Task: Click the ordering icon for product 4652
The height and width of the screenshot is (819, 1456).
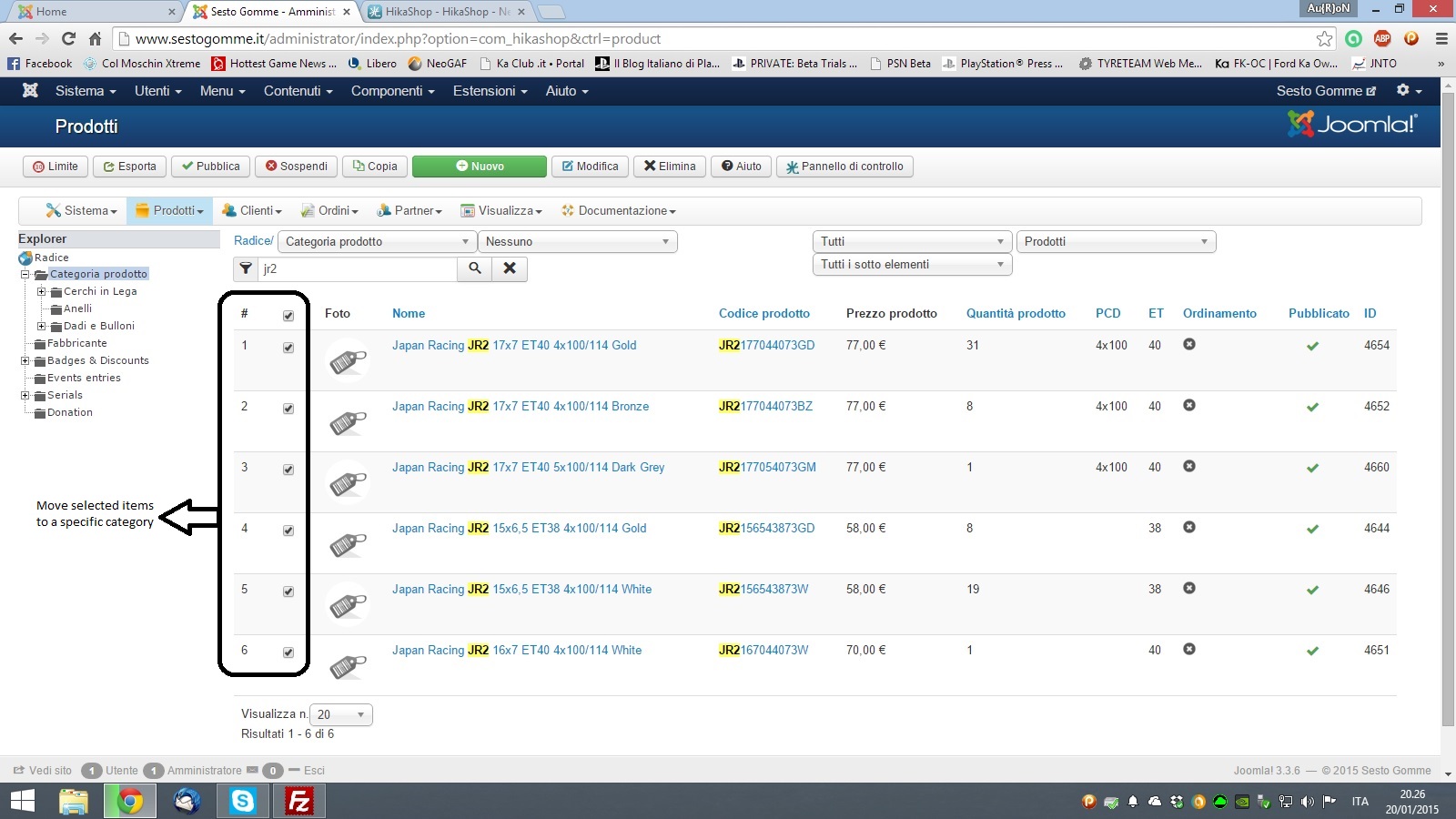Action: click(1189, 406)
